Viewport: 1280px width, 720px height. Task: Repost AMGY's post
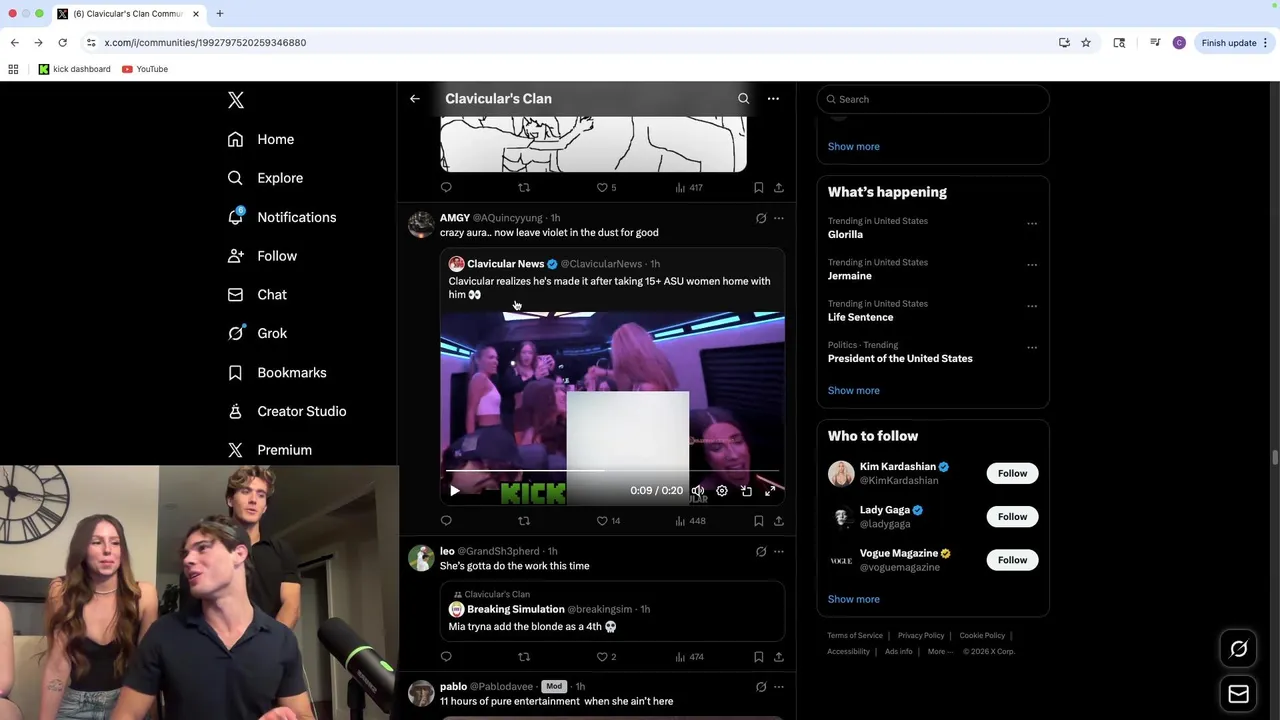click(524, 521)
